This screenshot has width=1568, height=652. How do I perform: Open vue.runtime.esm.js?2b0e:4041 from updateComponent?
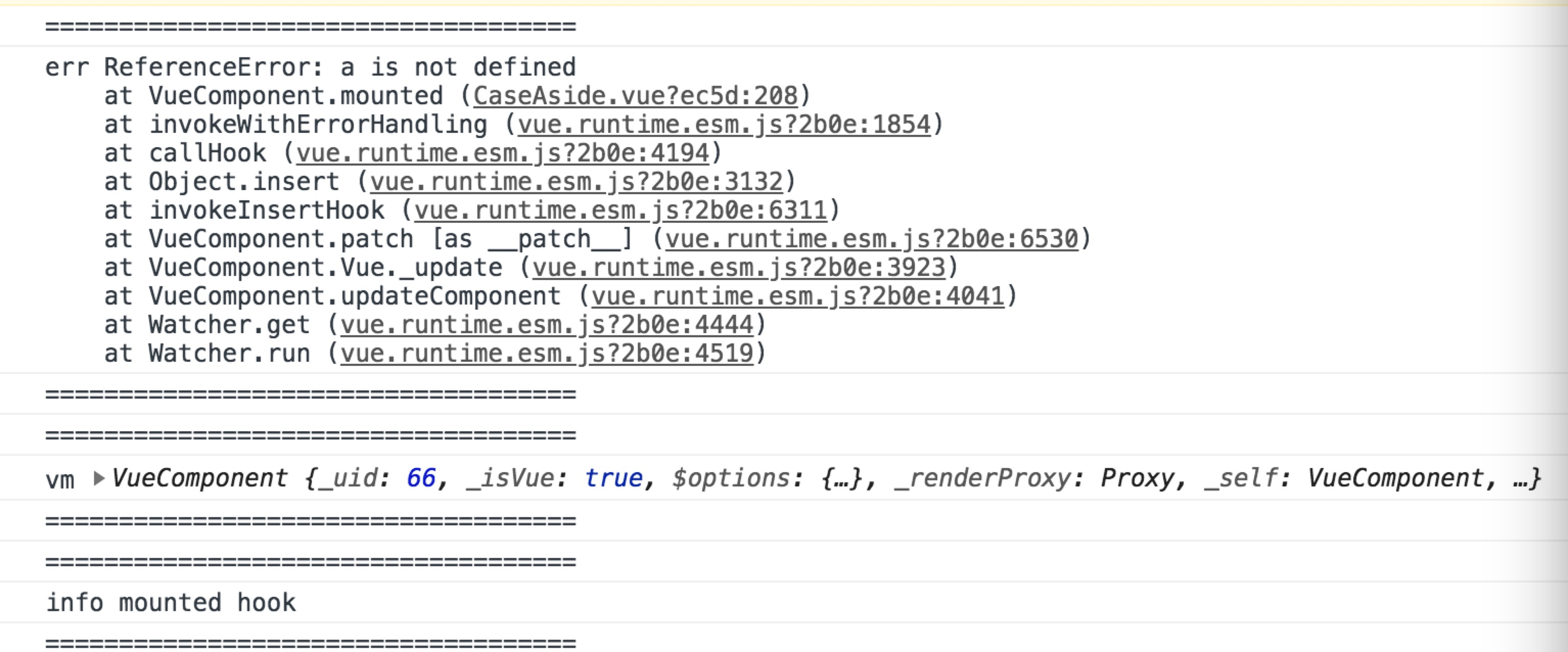pos(797,295)
